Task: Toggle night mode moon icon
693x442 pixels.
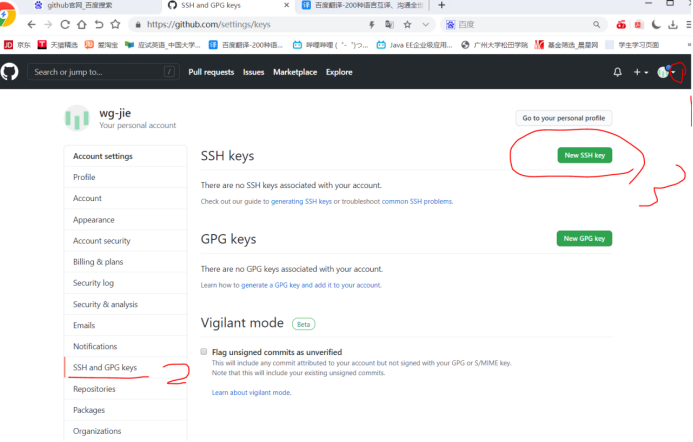Action: (x=656, y=25)
